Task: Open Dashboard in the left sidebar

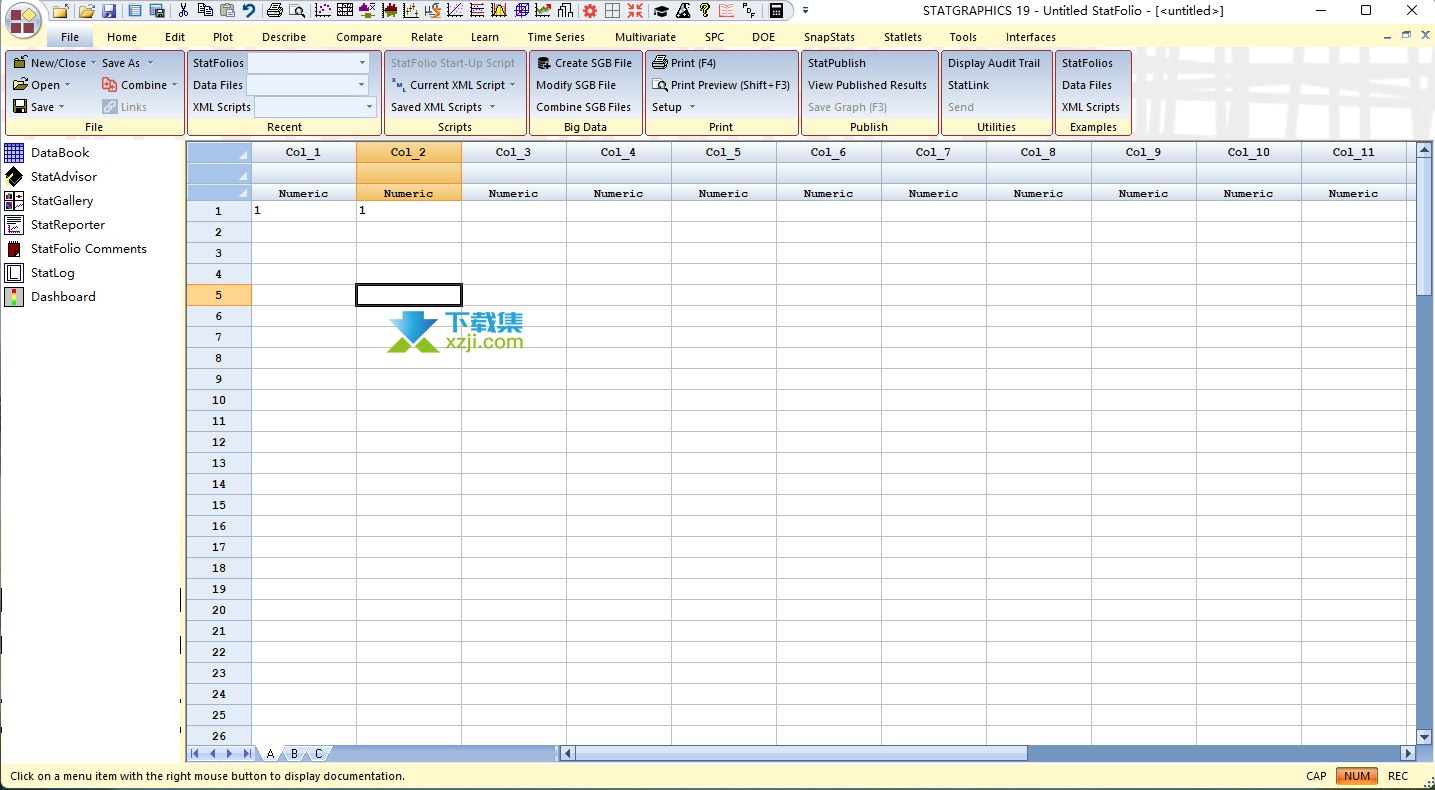Action: pyautogui.click(x=63, y=297)
